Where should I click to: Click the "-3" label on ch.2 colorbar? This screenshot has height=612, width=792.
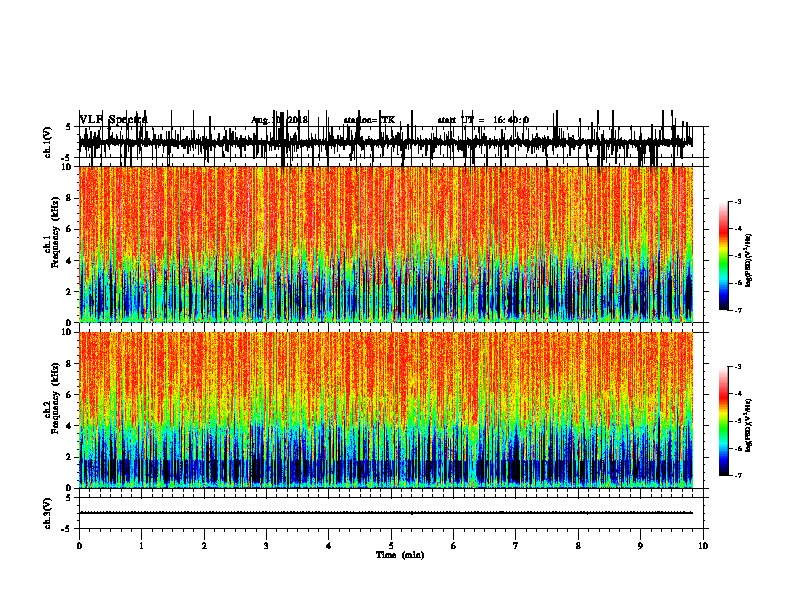(x=737, y=367)
